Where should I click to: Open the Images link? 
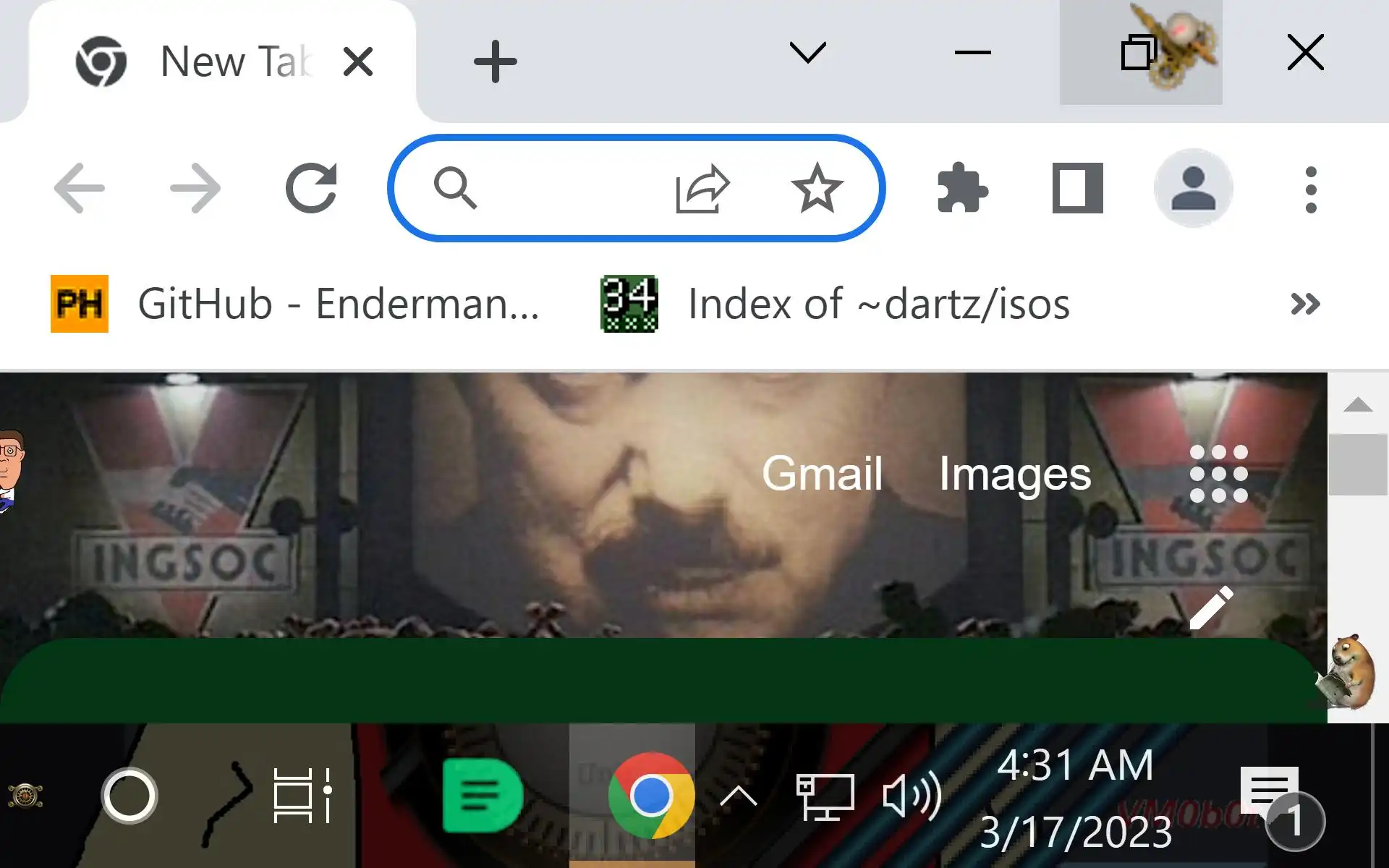point(1014,475)
